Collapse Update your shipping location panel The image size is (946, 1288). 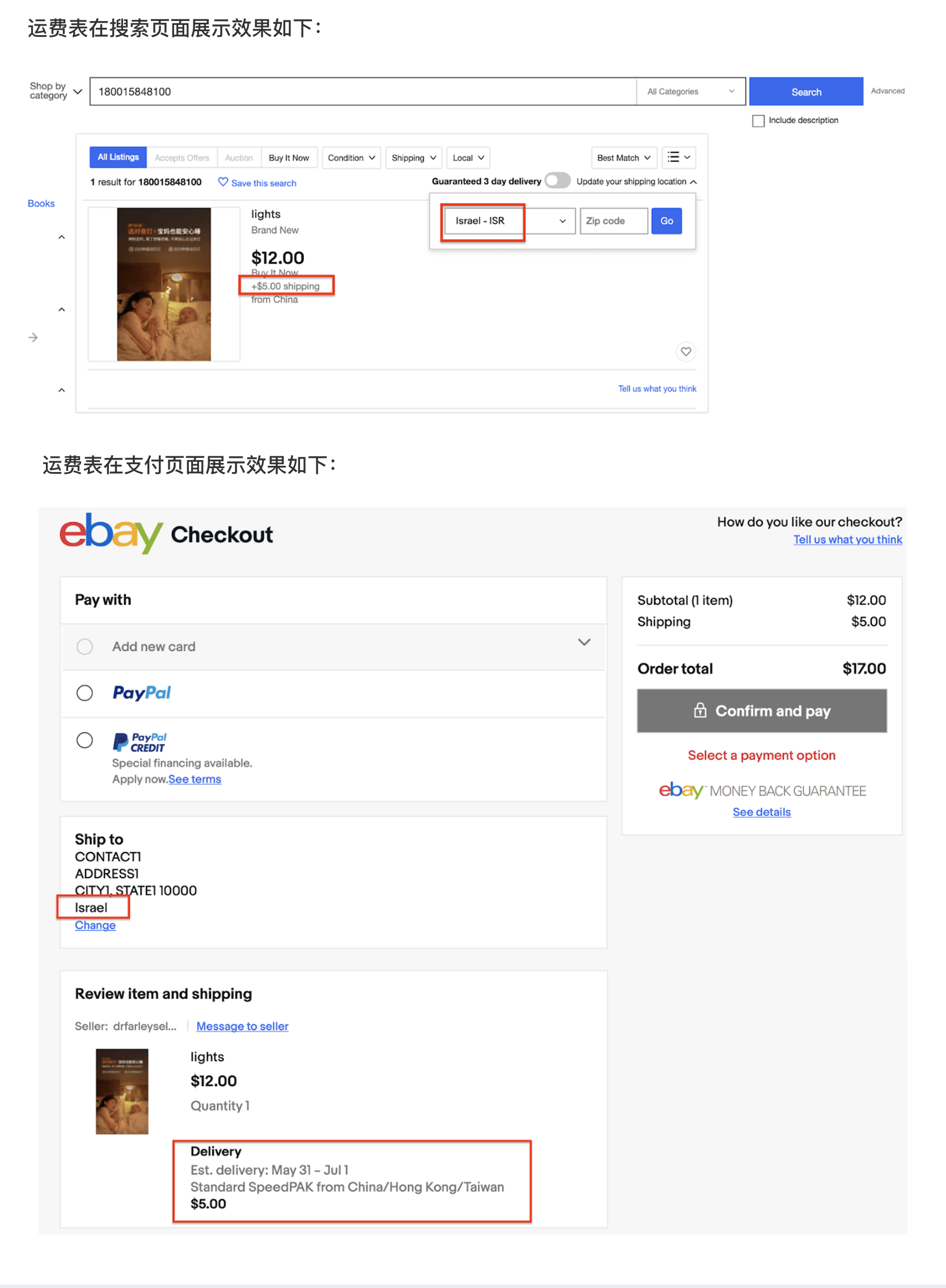(637, 182)
